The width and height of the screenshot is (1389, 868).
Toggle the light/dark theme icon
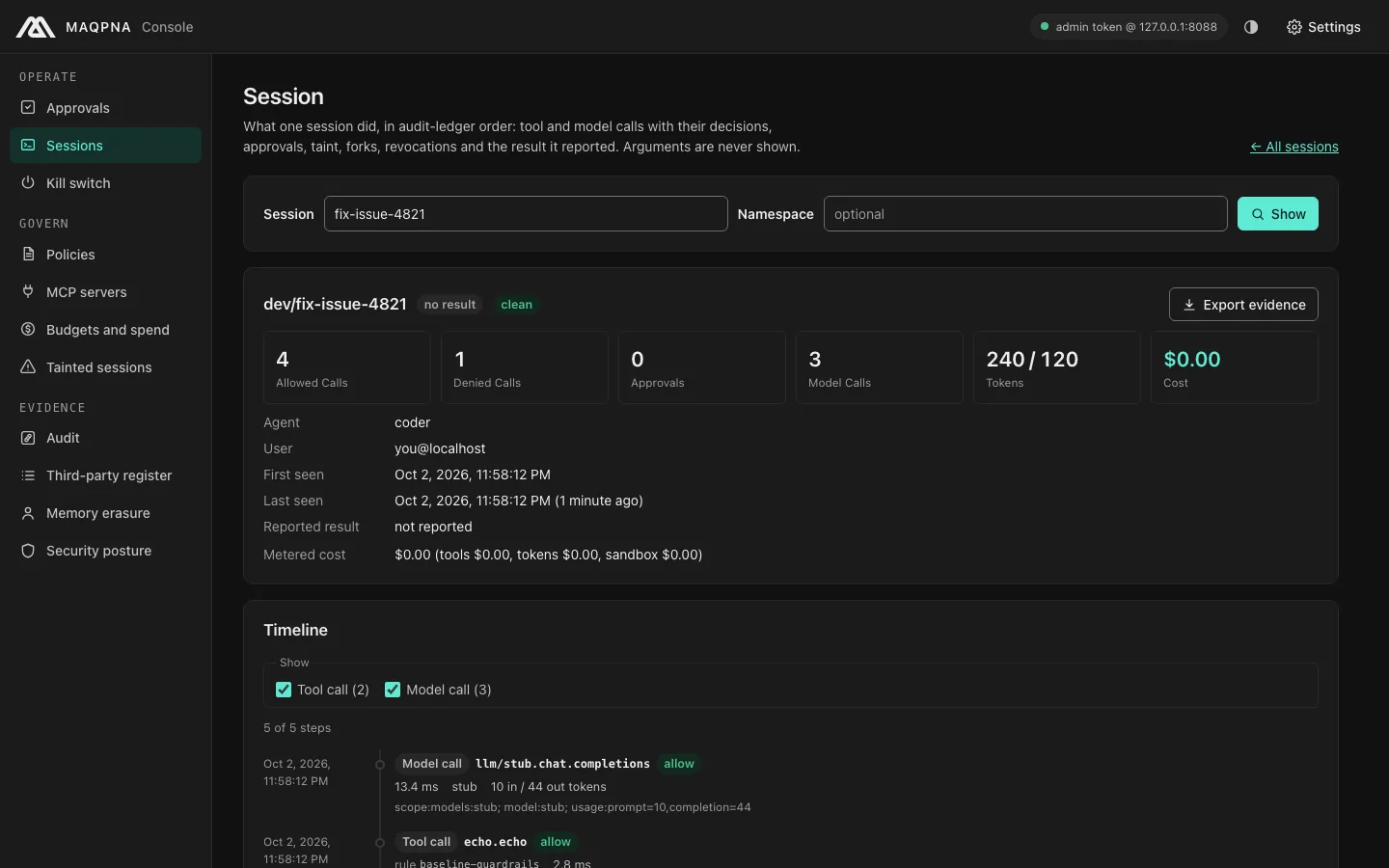(x=1251, y=27)
